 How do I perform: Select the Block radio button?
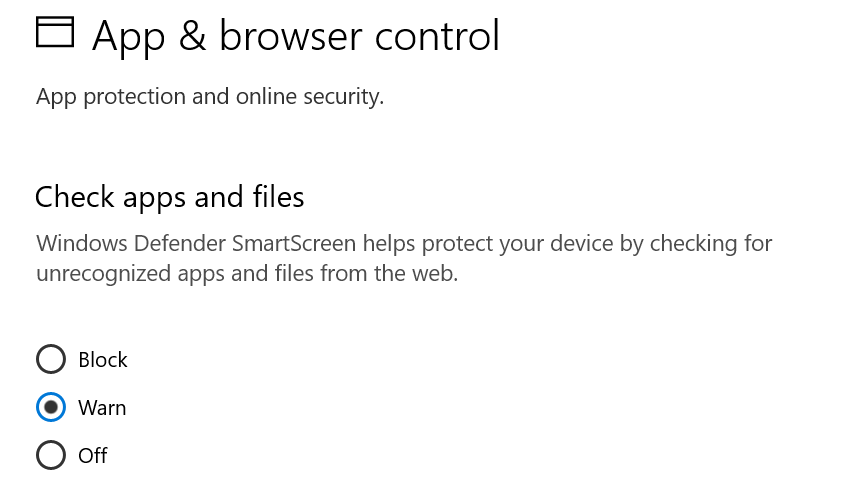pyautogui.click(x=51, y=359)
